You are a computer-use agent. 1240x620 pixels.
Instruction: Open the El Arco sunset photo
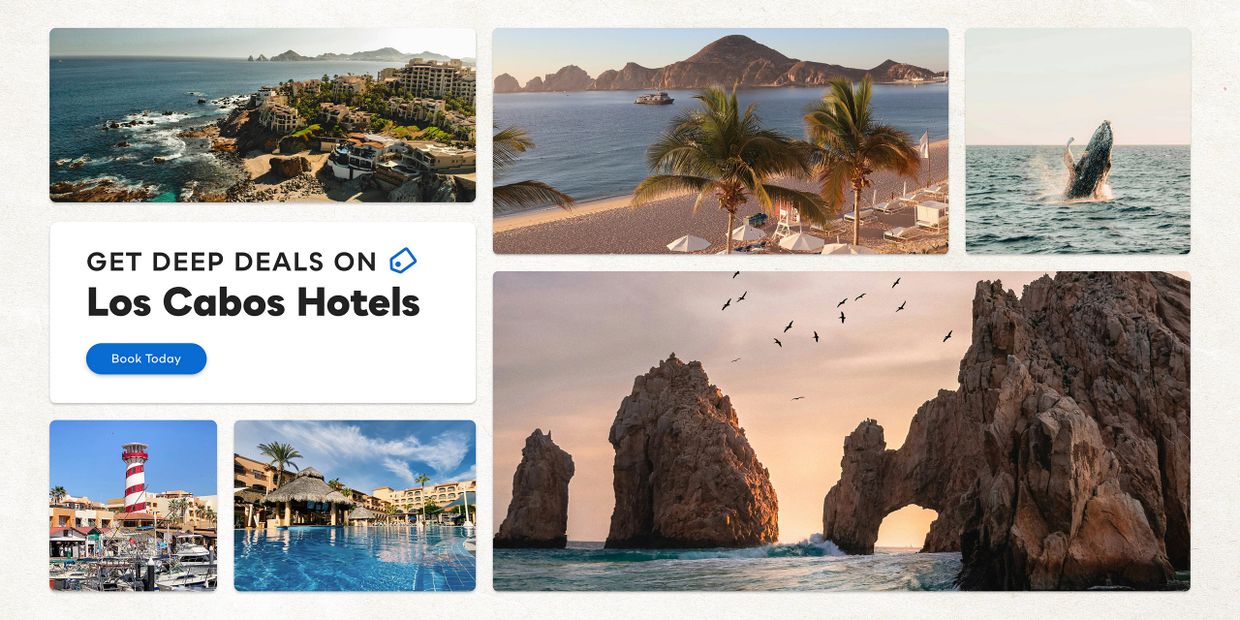(841, 431)
